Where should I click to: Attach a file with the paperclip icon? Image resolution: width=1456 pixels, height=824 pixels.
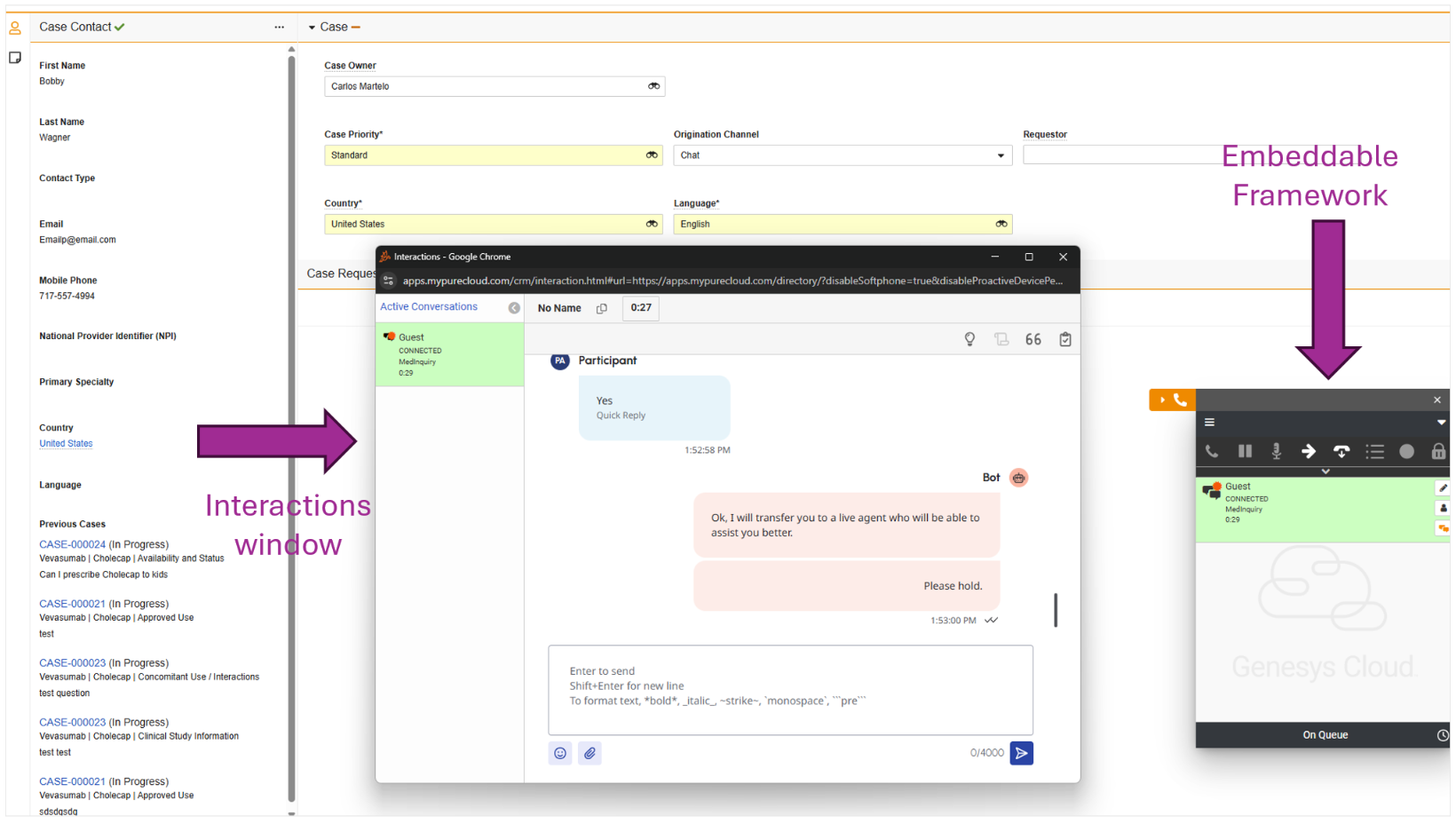590,753
